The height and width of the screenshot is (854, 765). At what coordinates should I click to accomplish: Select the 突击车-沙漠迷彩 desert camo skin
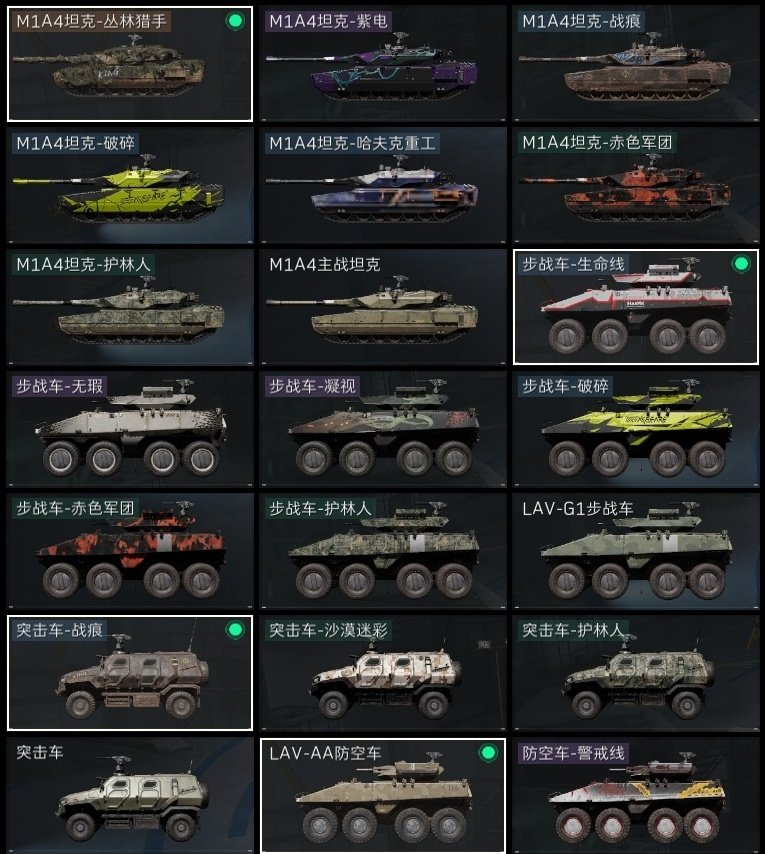click(383, 673)
